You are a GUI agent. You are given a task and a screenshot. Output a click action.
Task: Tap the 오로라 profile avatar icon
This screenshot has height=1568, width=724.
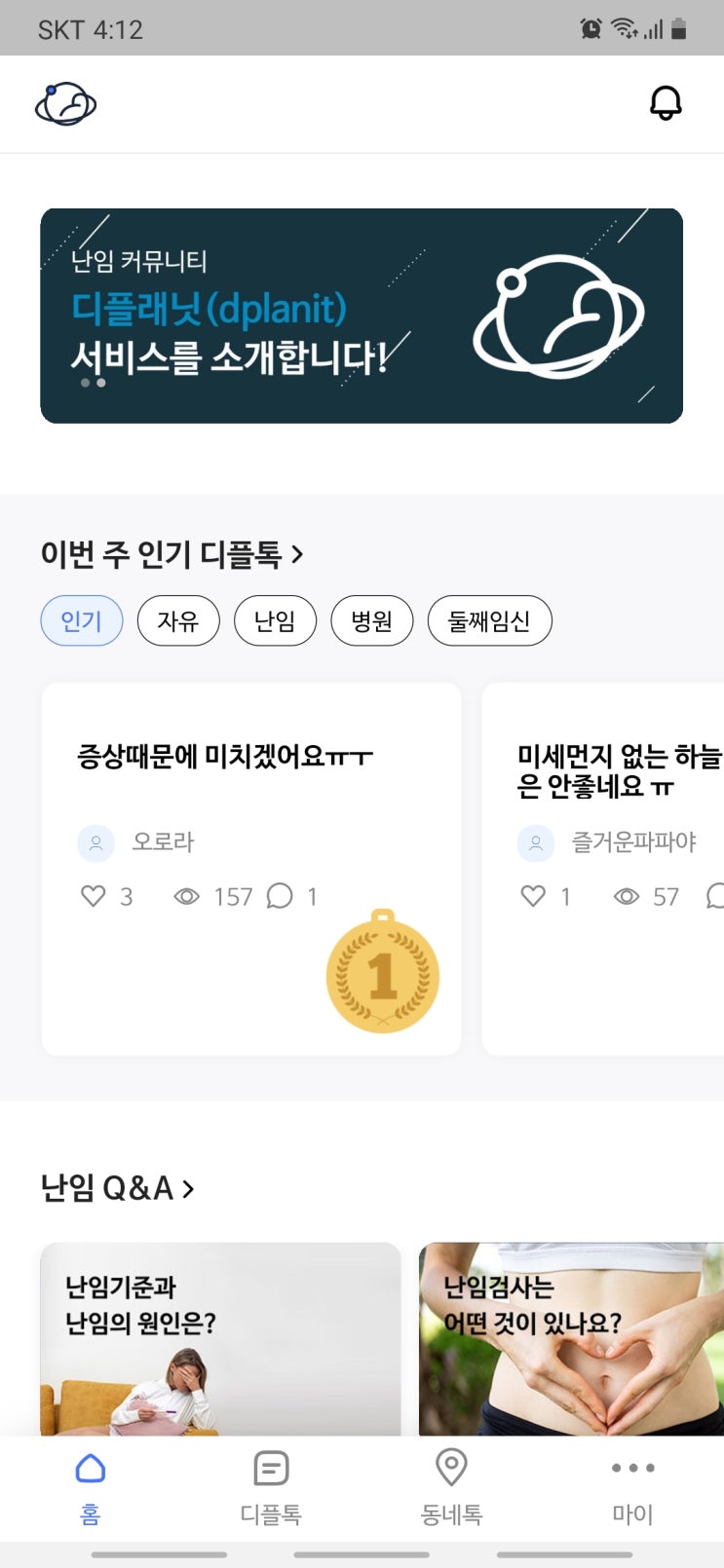point(95,843)
